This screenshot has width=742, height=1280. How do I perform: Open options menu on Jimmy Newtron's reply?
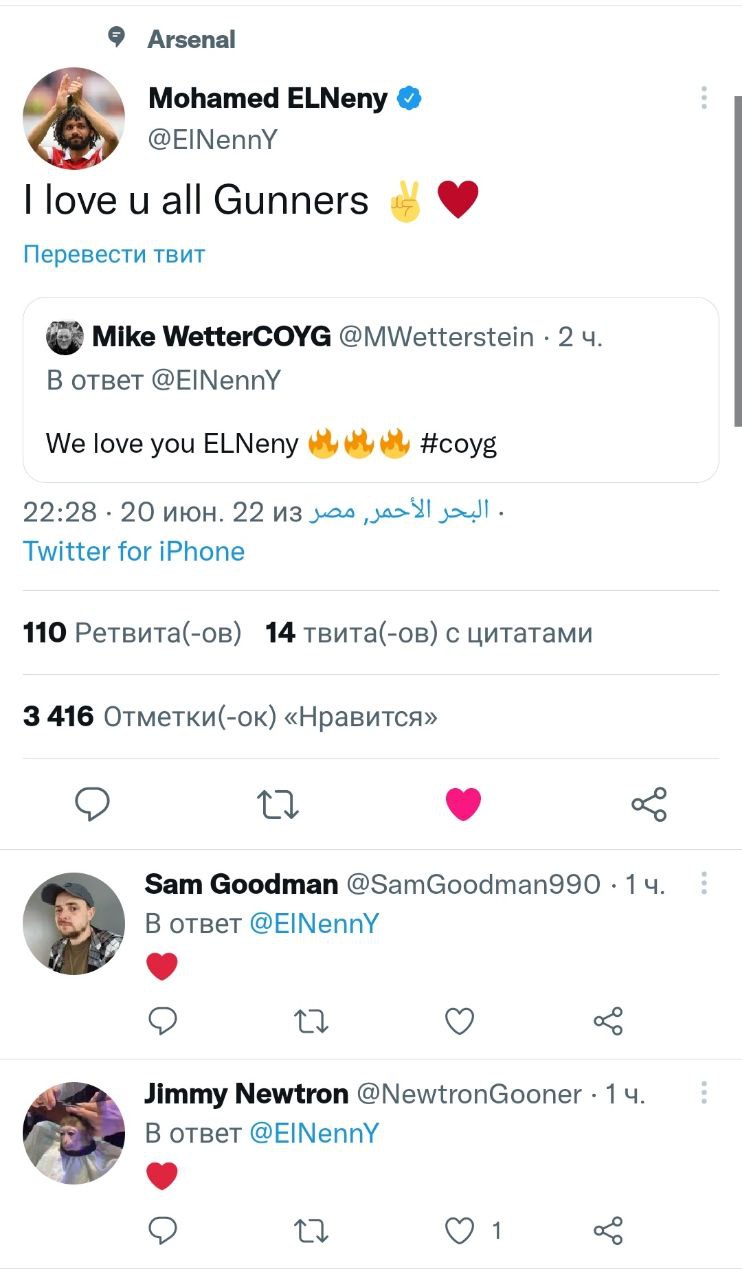point(704,1093)
